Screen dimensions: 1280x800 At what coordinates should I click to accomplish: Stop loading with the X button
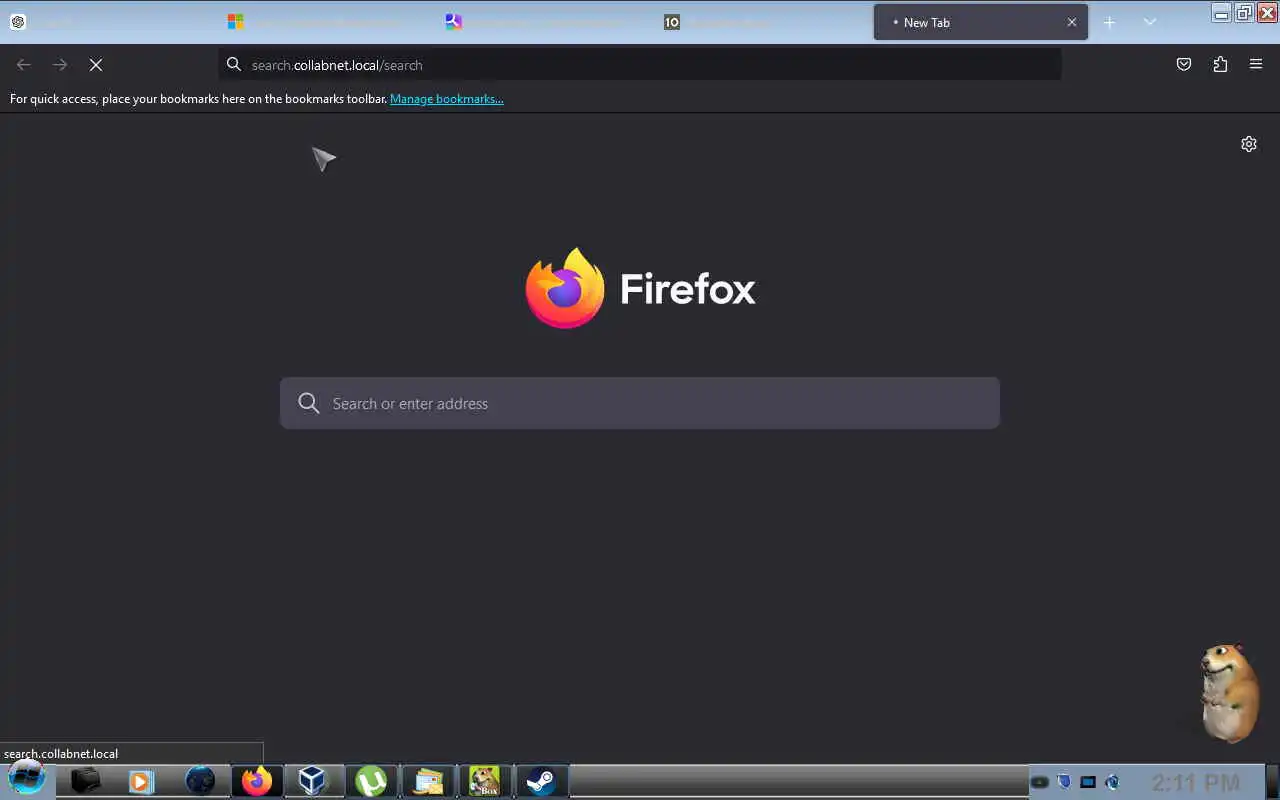[96, 64]
